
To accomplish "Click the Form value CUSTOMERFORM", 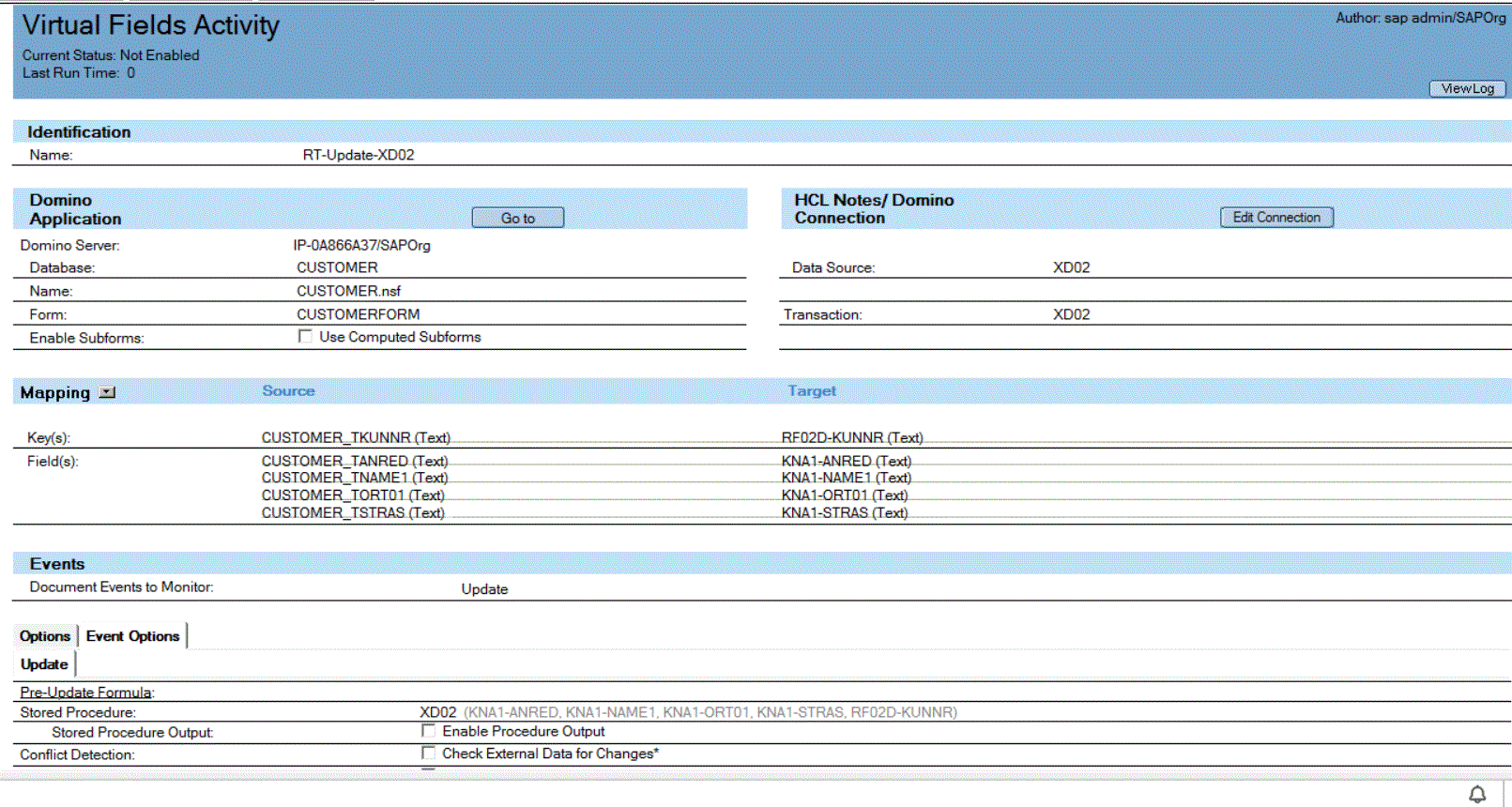I will click(359, 314).
